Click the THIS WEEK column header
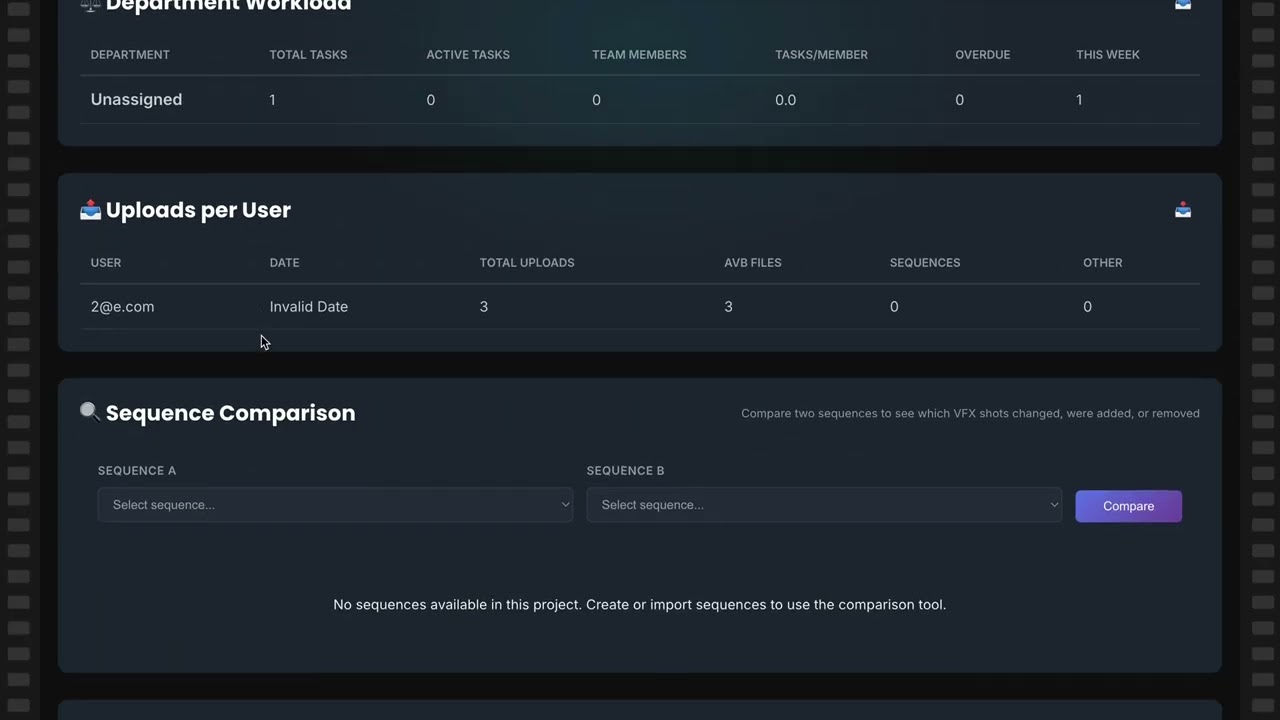 tap(1108, 55)
